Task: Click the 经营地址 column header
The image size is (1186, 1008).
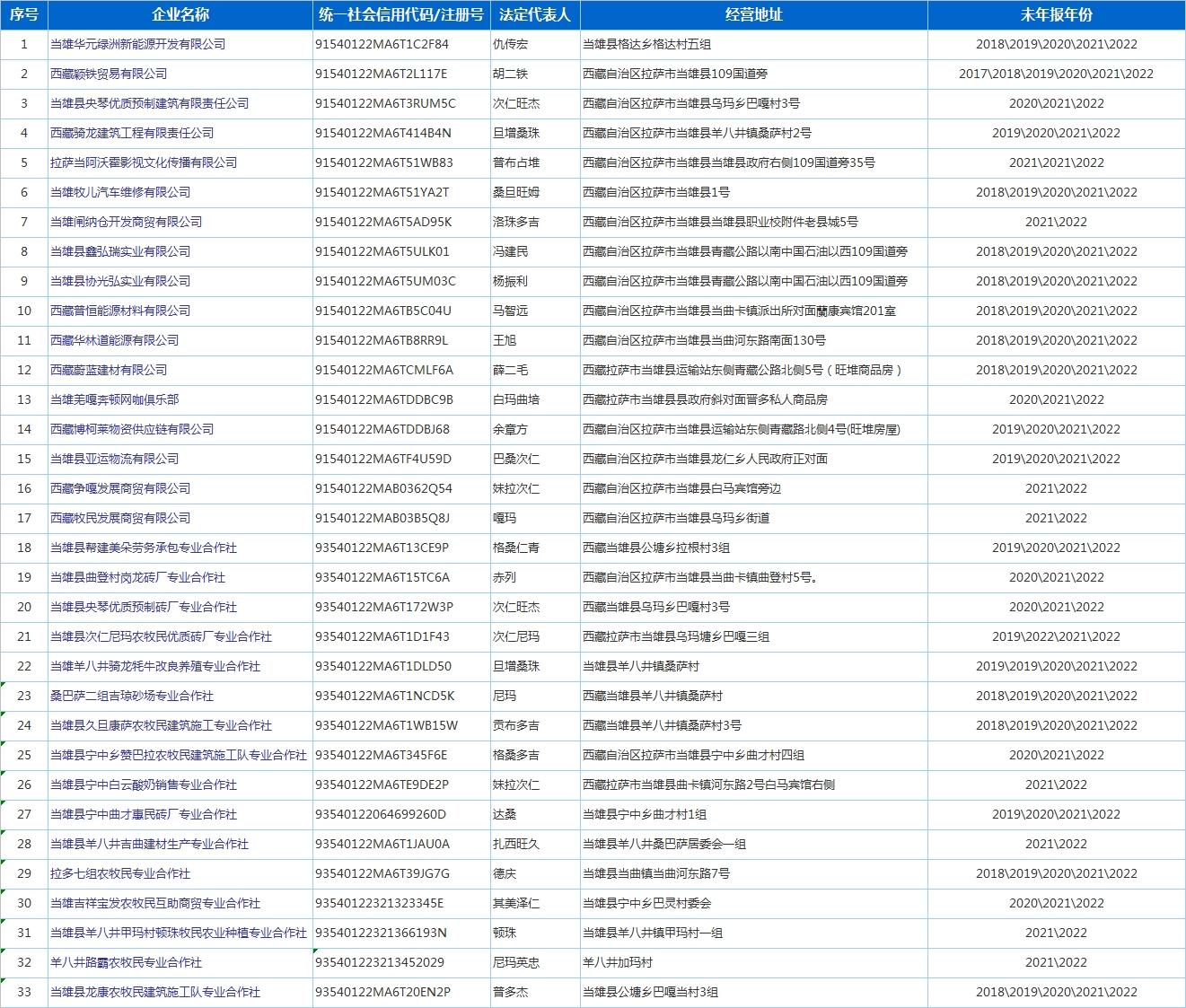Action: (754, 14)
